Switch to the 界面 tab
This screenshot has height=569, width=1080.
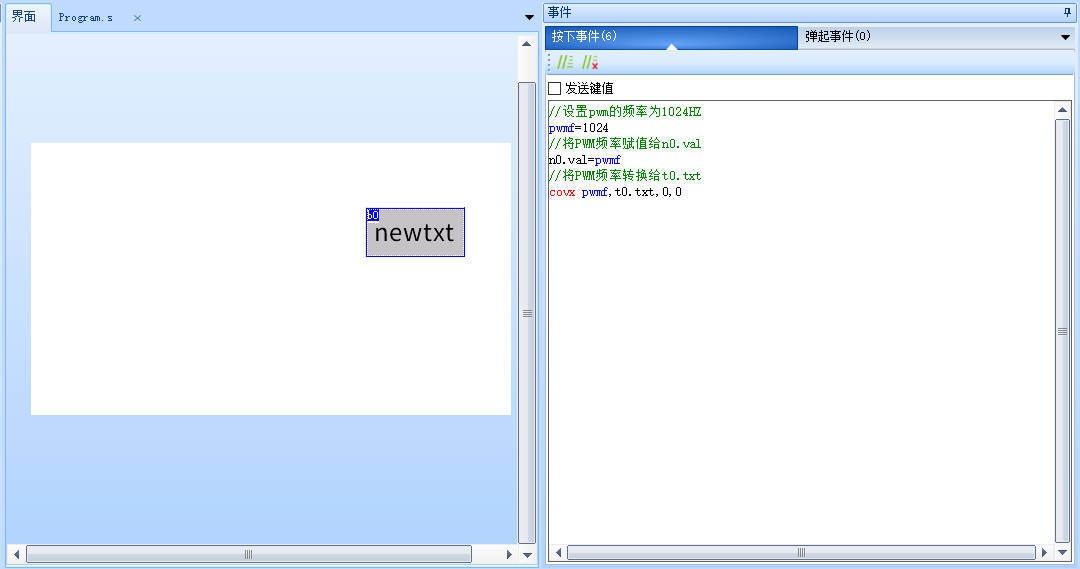coord(24,17)
